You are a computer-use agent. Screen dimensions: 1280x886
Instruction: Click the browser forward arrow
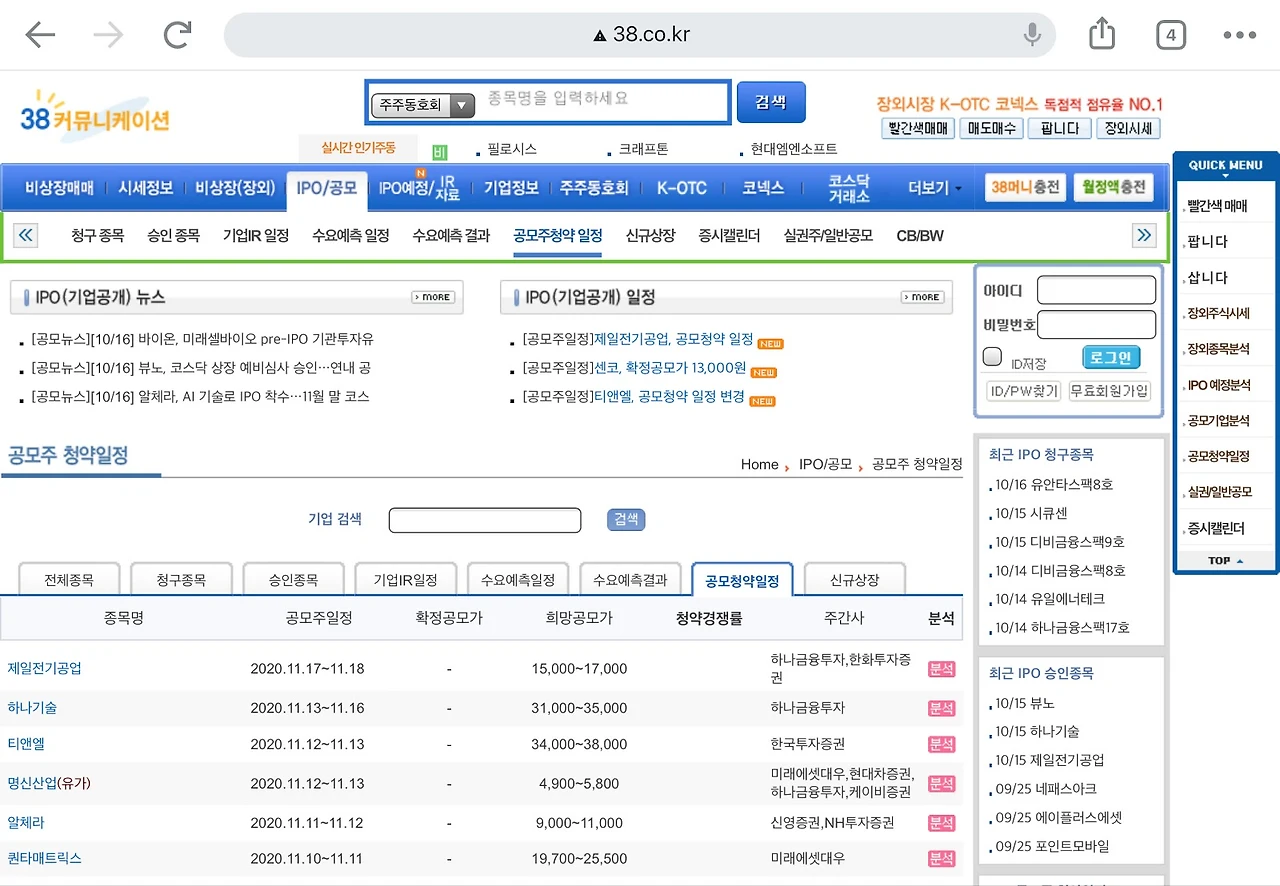click(108, 36)
